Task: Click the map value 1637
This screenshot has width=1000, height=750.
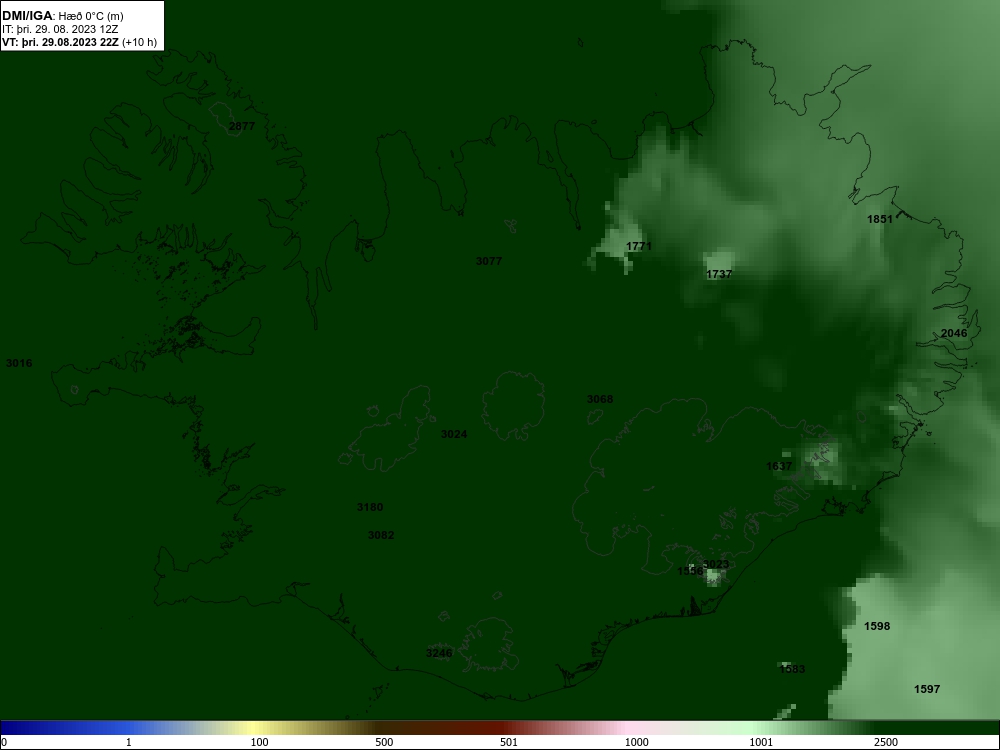Action: [x=779, y=466]
